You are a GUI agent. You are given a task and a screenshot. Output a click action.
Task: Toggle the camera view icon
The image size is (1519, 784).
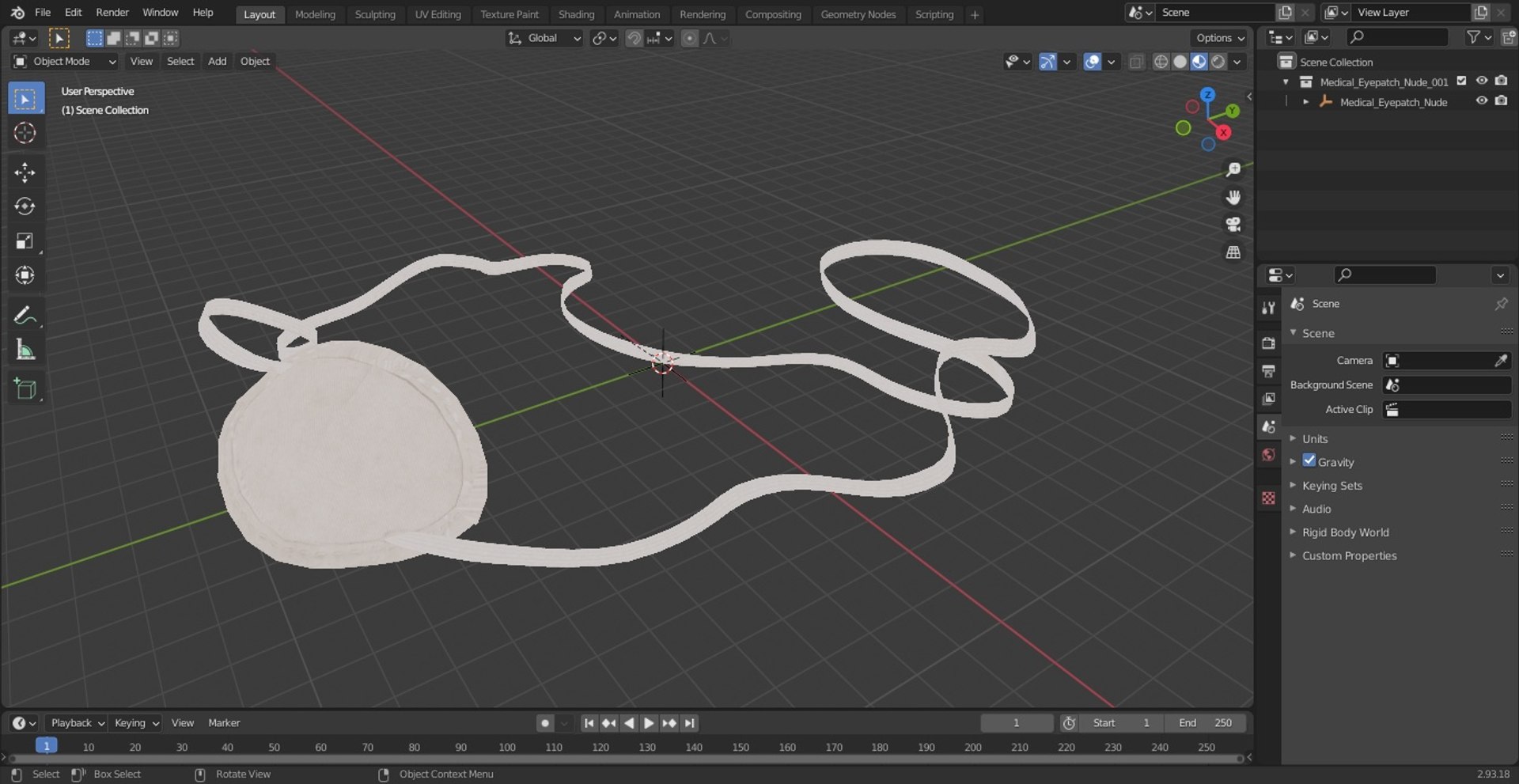1233,225
